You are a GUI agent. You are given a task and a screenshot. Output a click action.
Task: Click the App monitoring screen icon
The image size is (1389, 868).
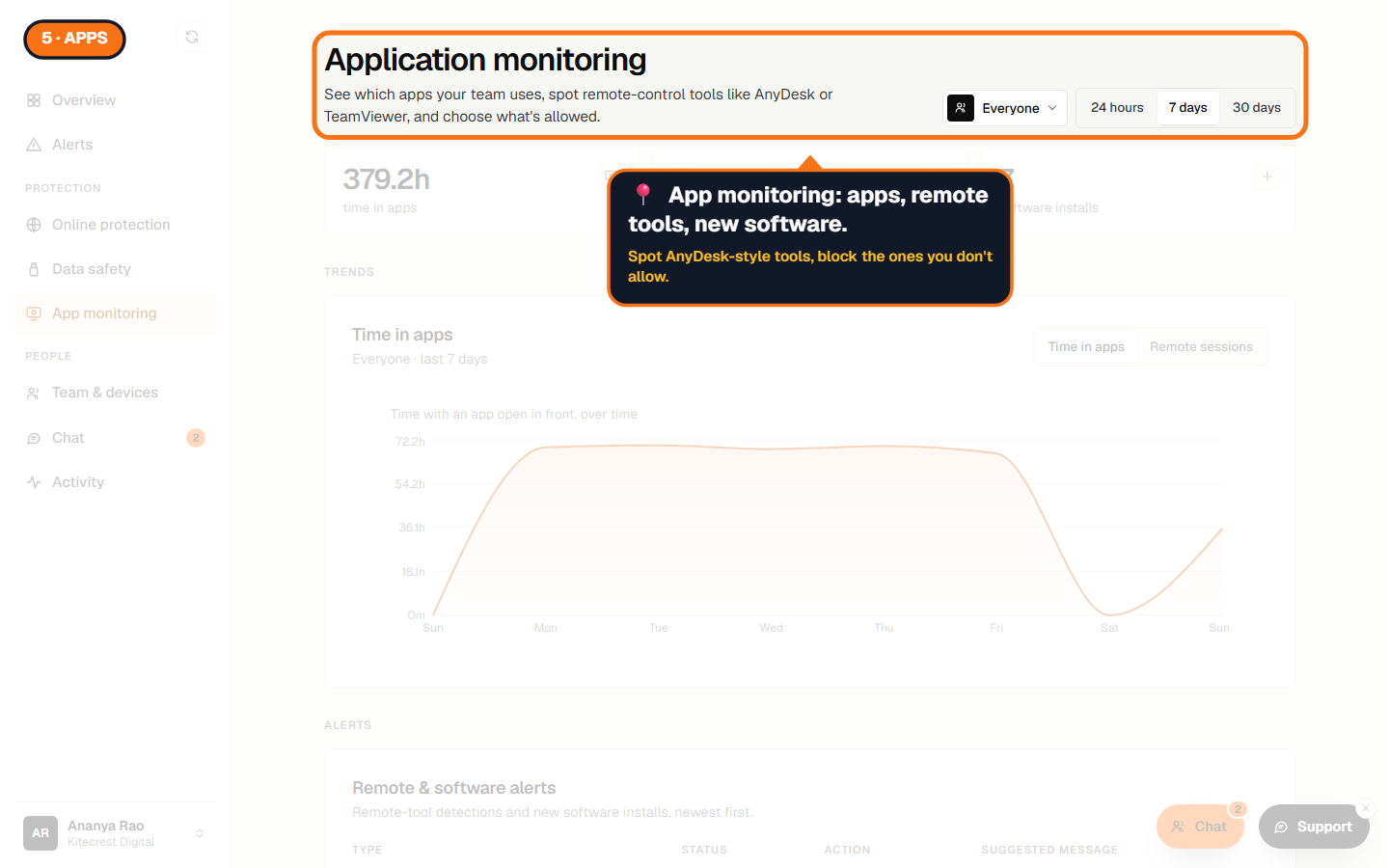click(34, 313)
